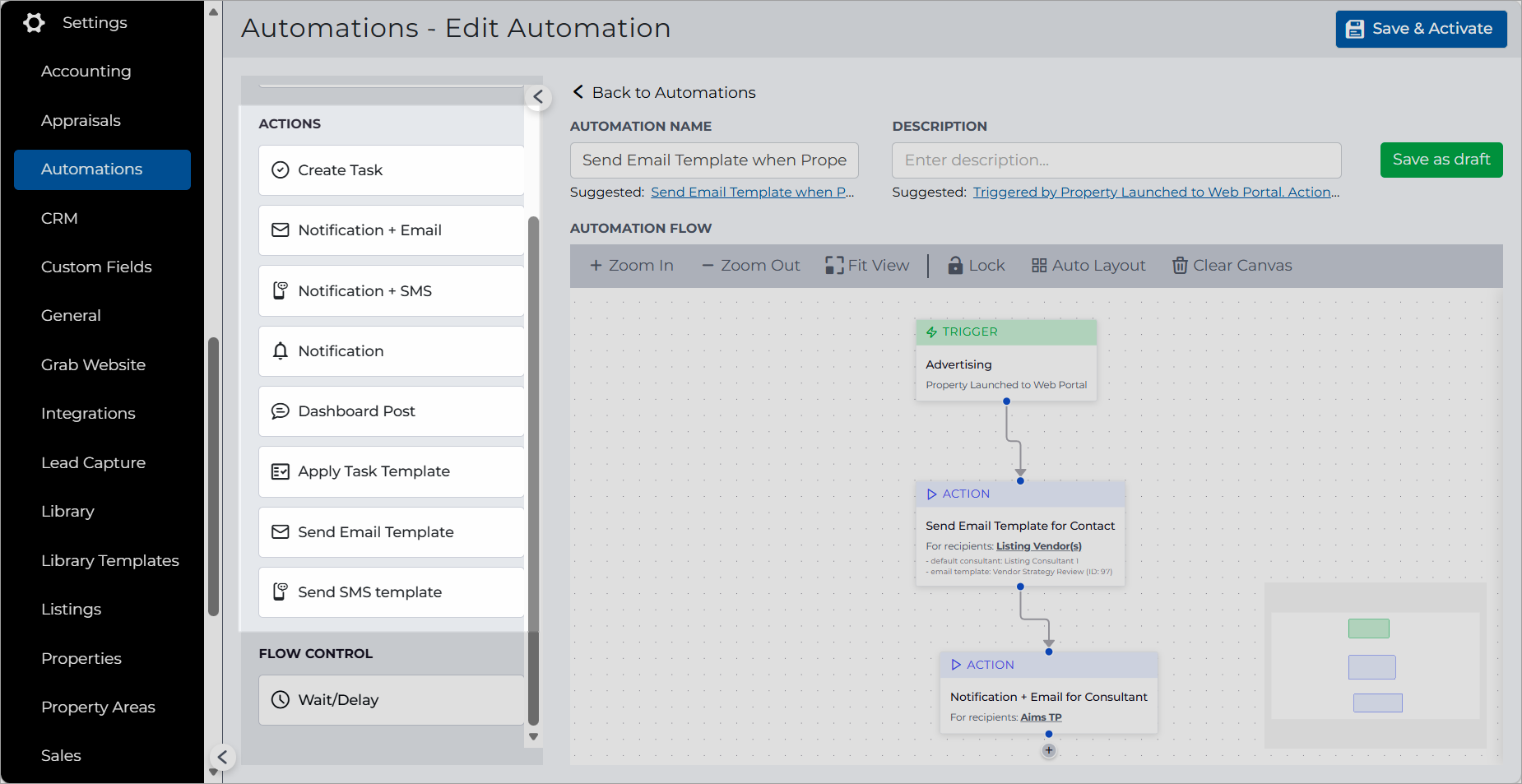Screen dimensions: 1522x784
Task: Open Grab Website settings
Action: pos(93,365)
